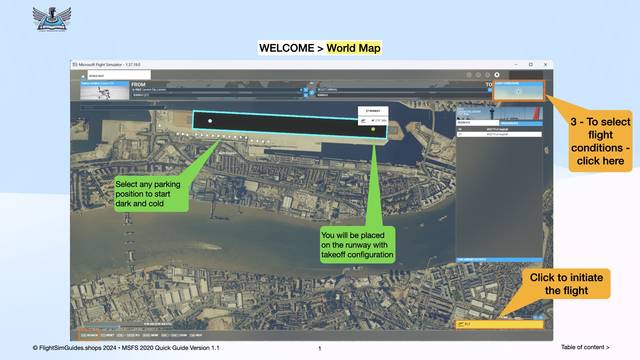Image resolution: width=640 pixels, height=360 pixels.
Task: Choose the runway row in airport list
Action: pyautogui.click(x=499, y=134)
